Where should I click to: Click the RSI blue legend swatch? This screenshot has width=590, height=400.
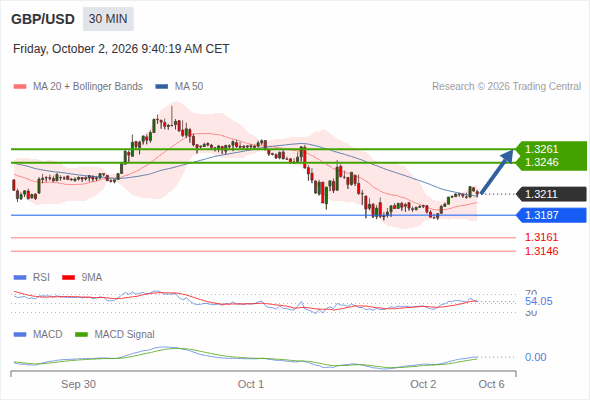(20, 278)
